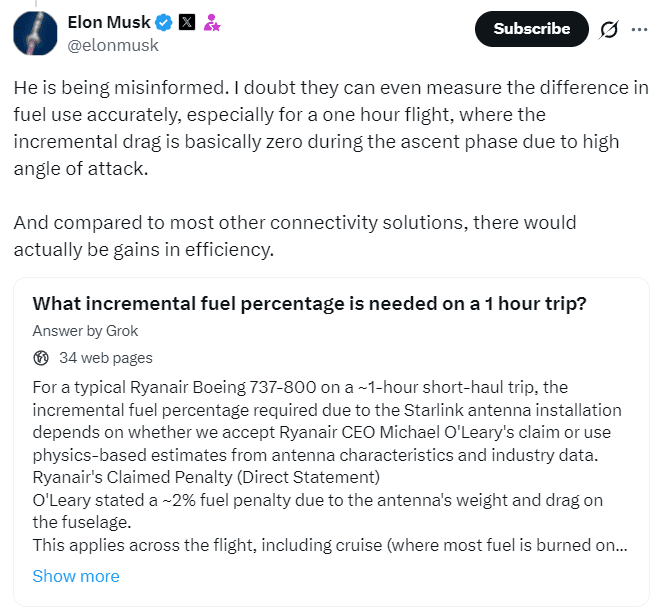Viewport: 665px width, 616px height.
Task: Open the three-dot more options menu
Action: [x=639, y=29]
